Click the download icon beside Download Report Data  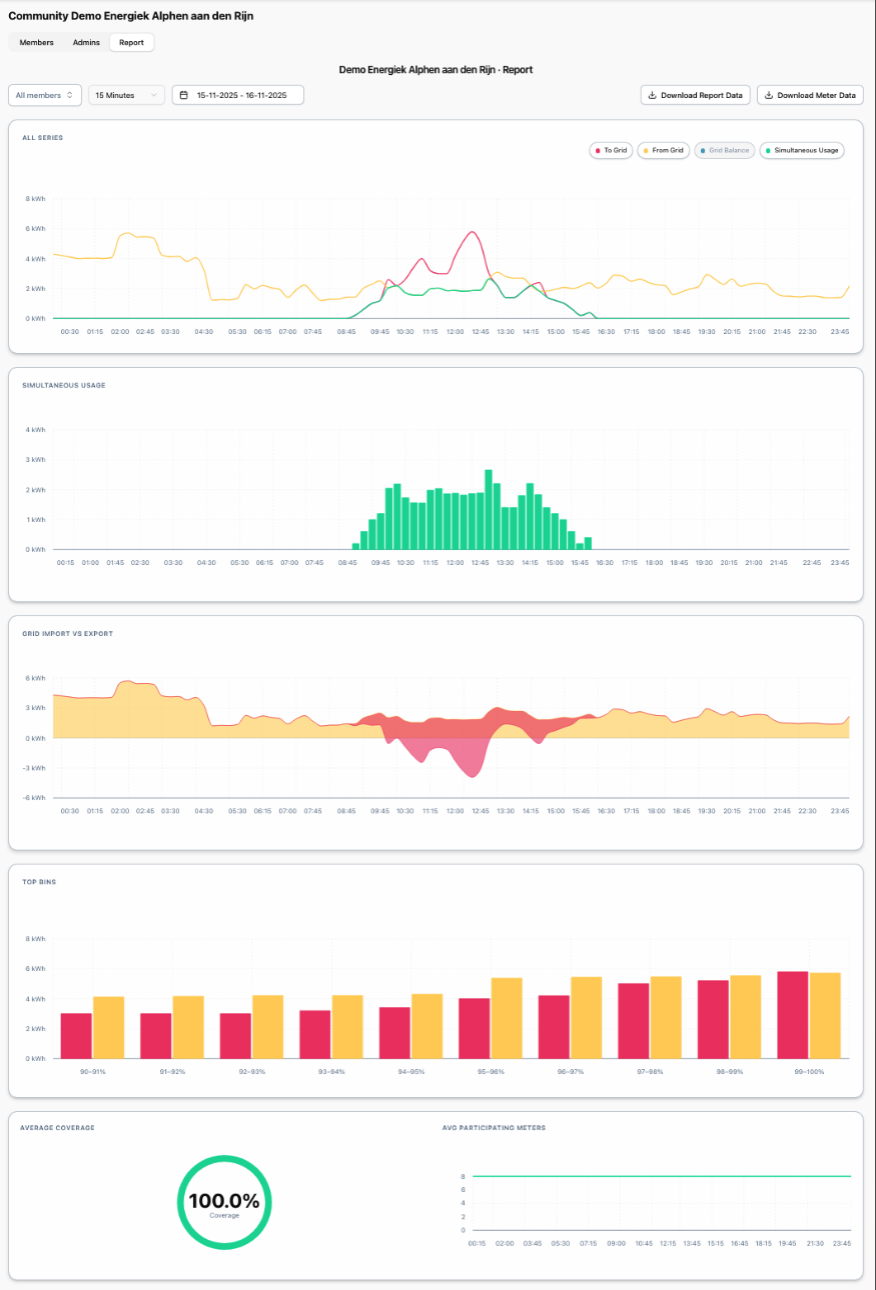pos(653,95)
